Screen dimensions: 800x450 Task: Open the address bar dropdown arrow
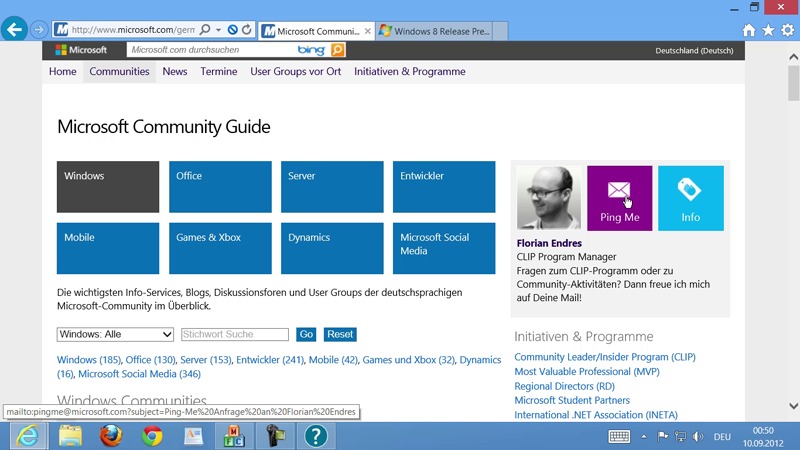tap(218, 30)
